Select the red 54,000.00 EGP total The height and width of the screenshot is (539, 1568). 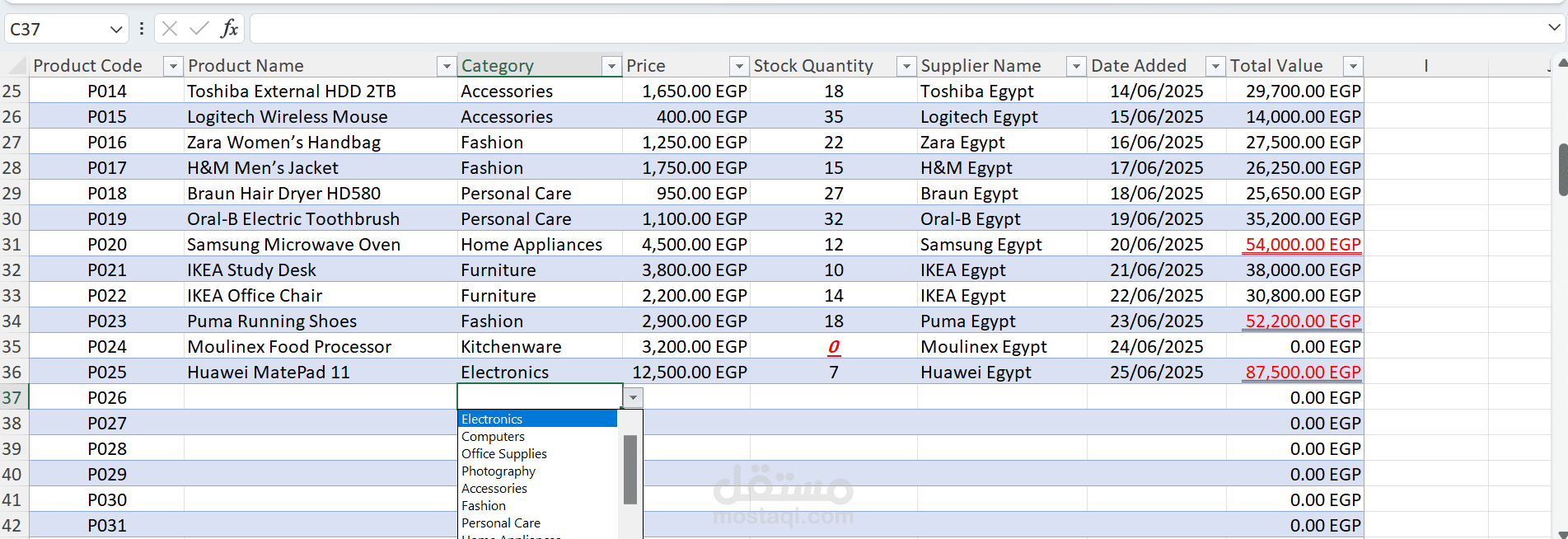(1295, 245)
